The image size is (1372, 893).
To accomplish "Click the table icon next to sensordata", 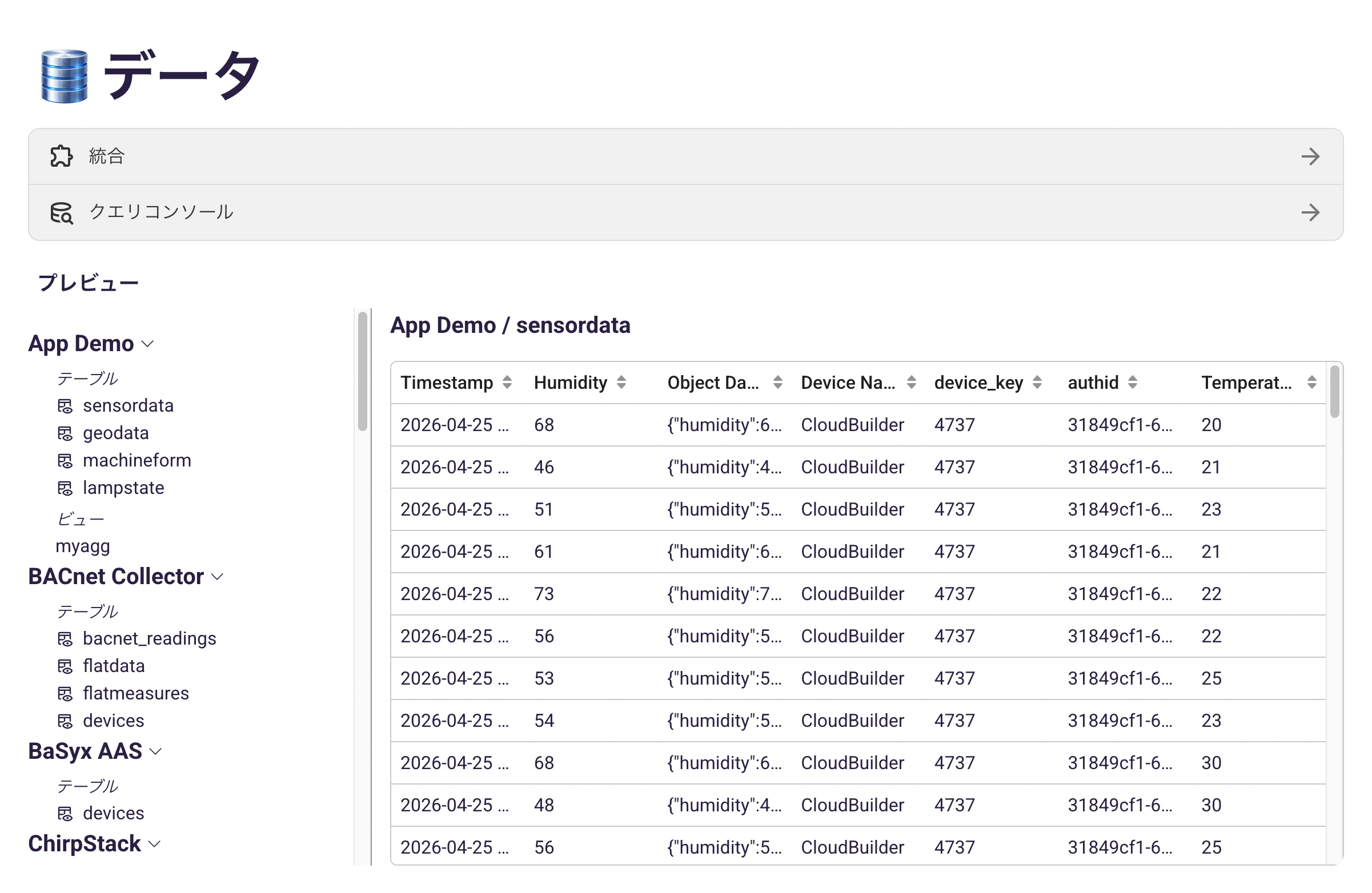I will click(65, 406).
